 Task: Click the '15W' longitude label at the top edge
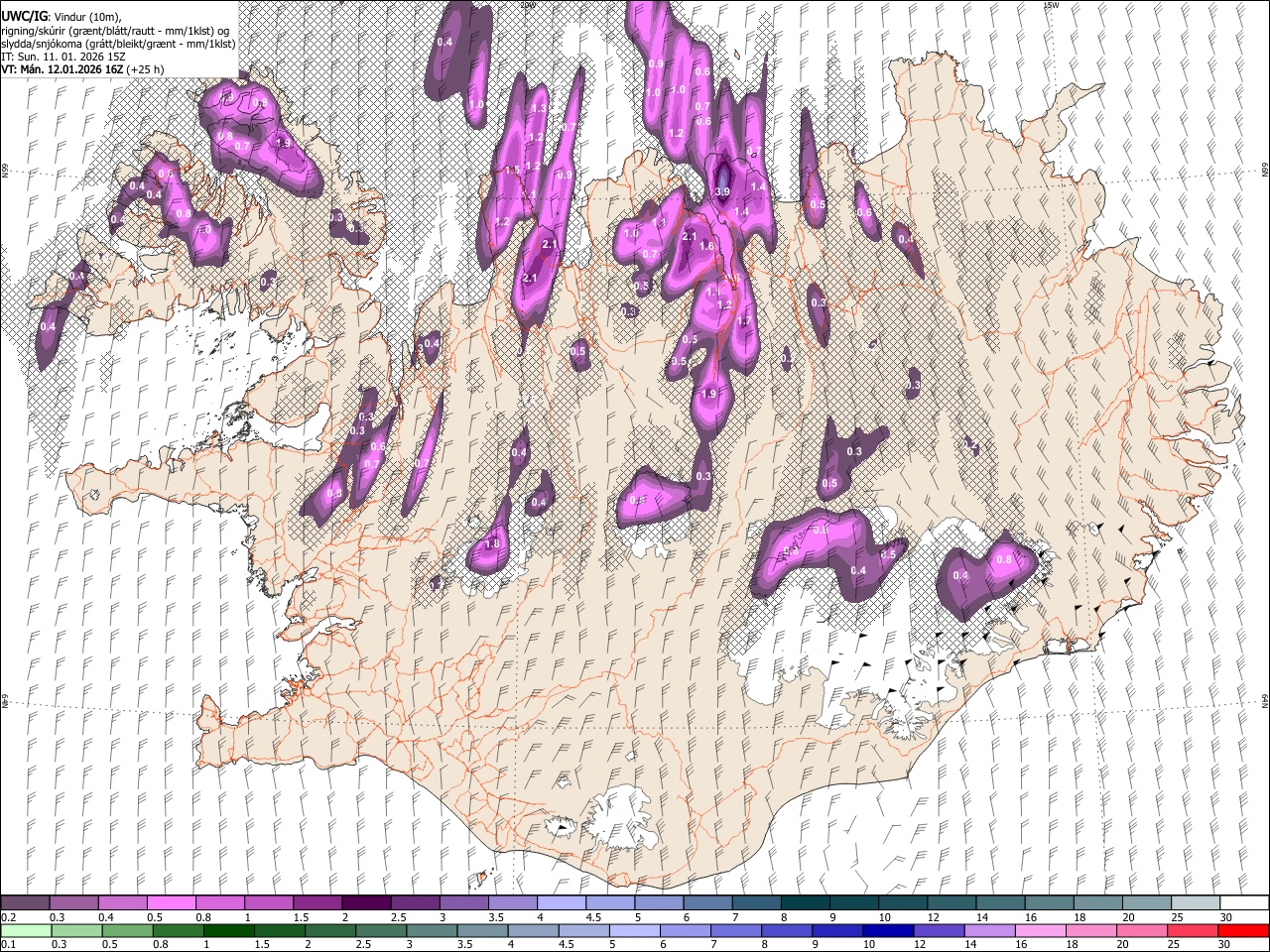[x=1051, y=5]
